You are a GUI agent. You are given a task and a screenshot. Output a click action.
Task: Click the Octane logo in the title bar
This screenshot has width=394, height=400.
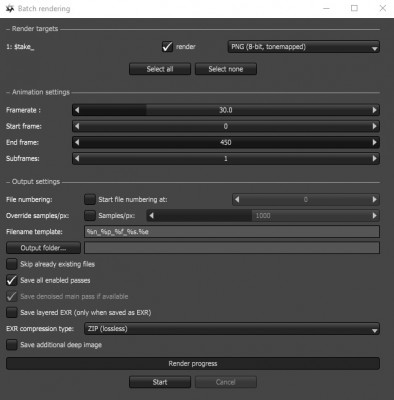coord(10,9)
